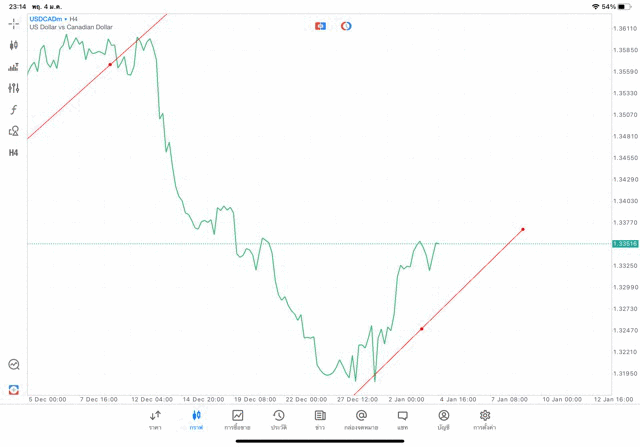Open the H4 timeframe selector
The height and width of the screenshot is (447, 640).
pyautogui.click(x=14, y=153)
